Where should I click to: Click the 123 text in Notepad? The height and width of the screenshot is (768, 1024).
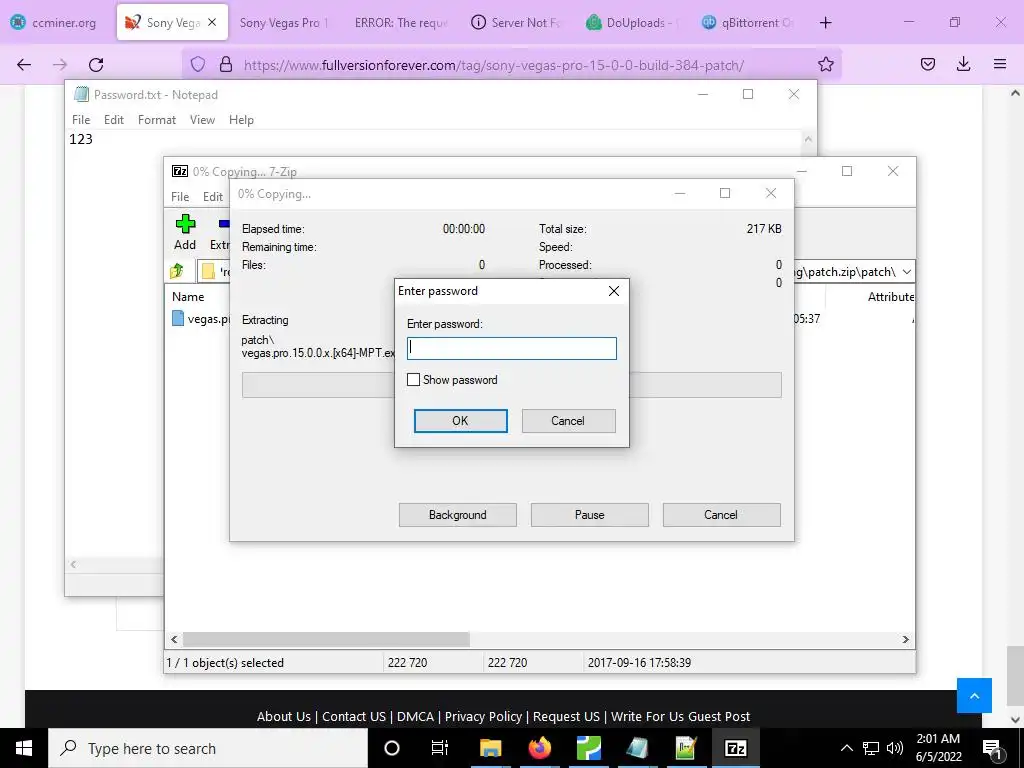(x=81, y=139)
